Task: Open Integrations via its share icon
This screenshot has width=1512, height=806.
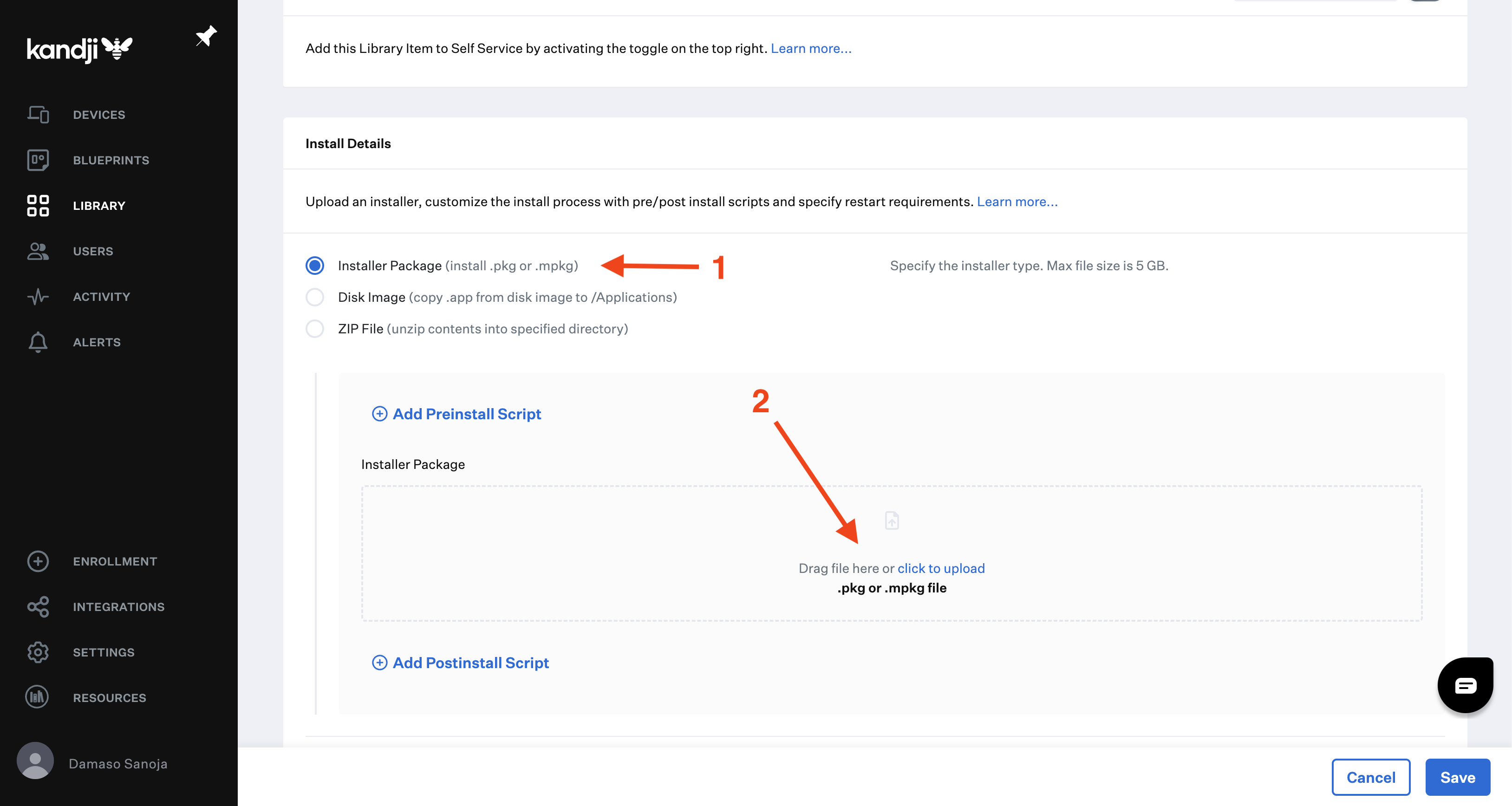Action: tap(38, 607)
